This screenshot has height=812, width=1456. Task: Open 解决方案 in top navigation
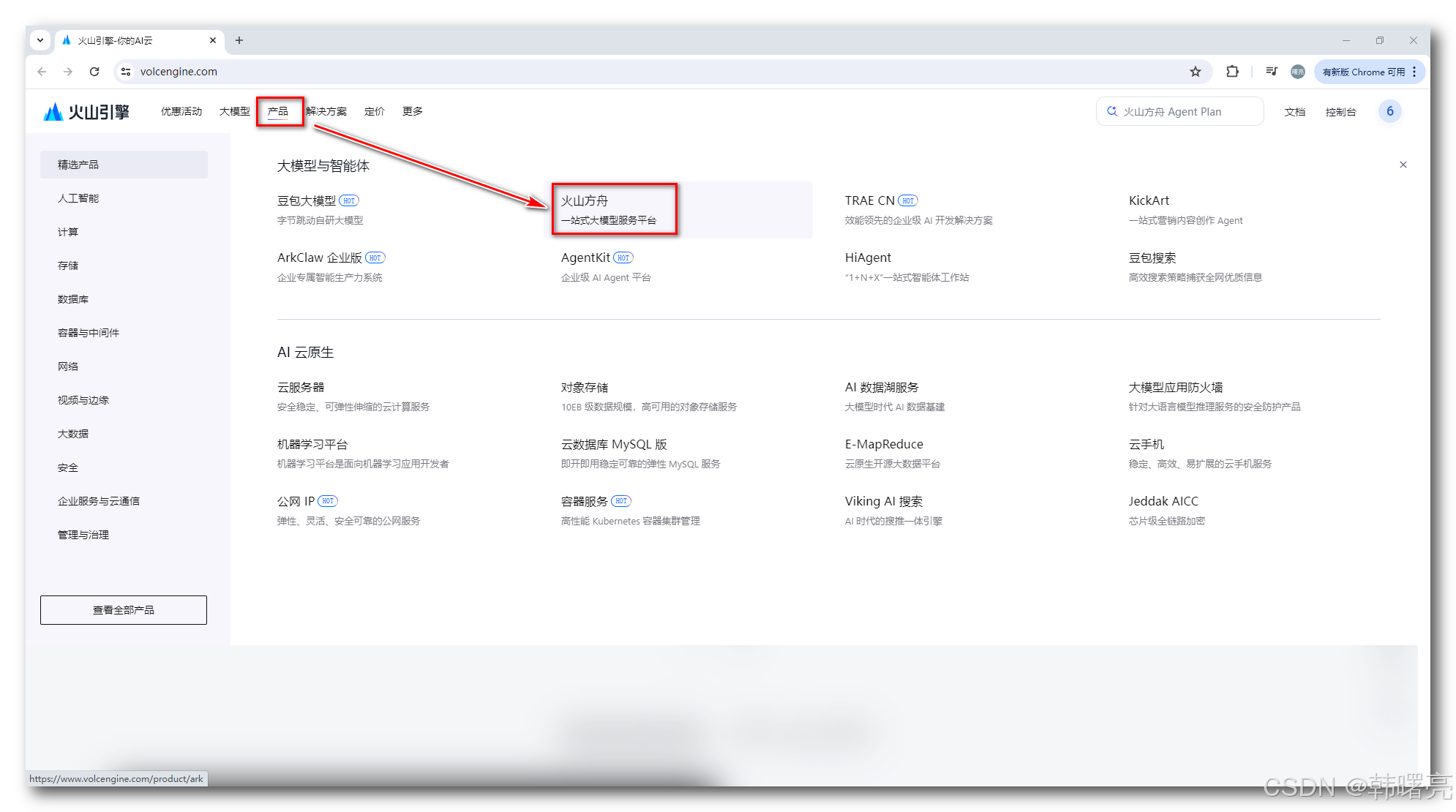click(326, 111)
